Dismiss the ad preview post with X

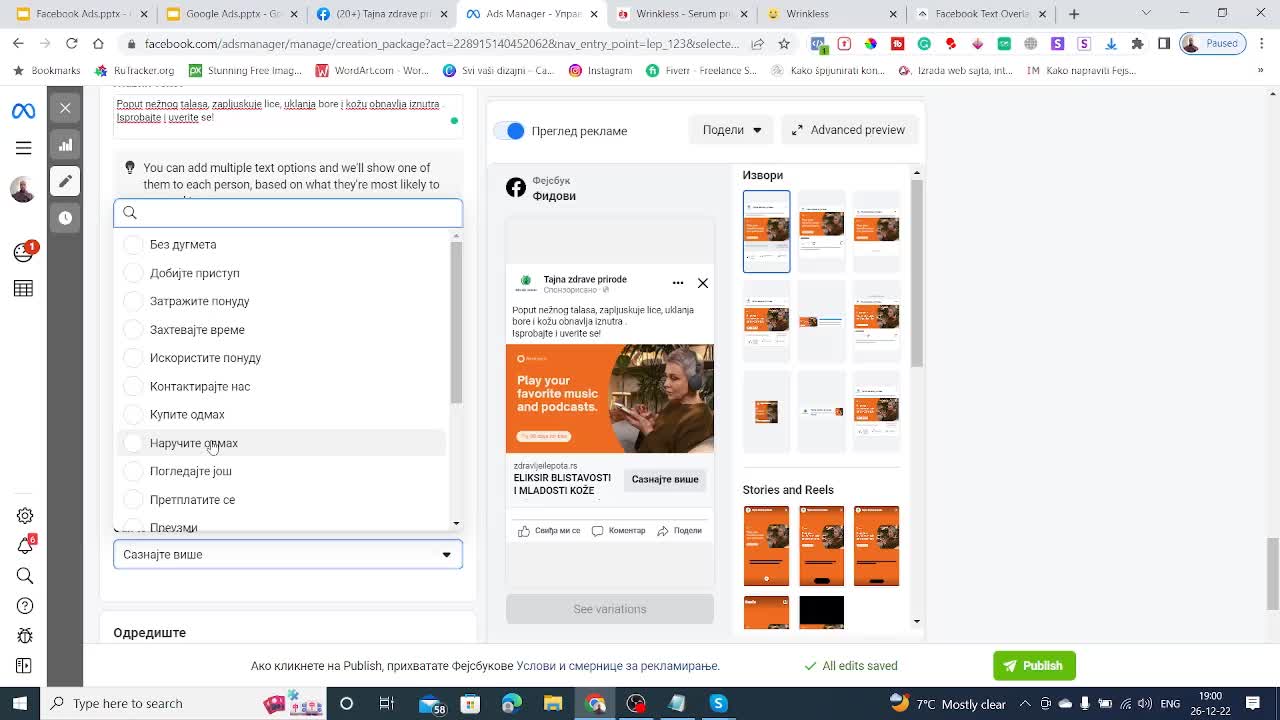click(x=703, y=283)
